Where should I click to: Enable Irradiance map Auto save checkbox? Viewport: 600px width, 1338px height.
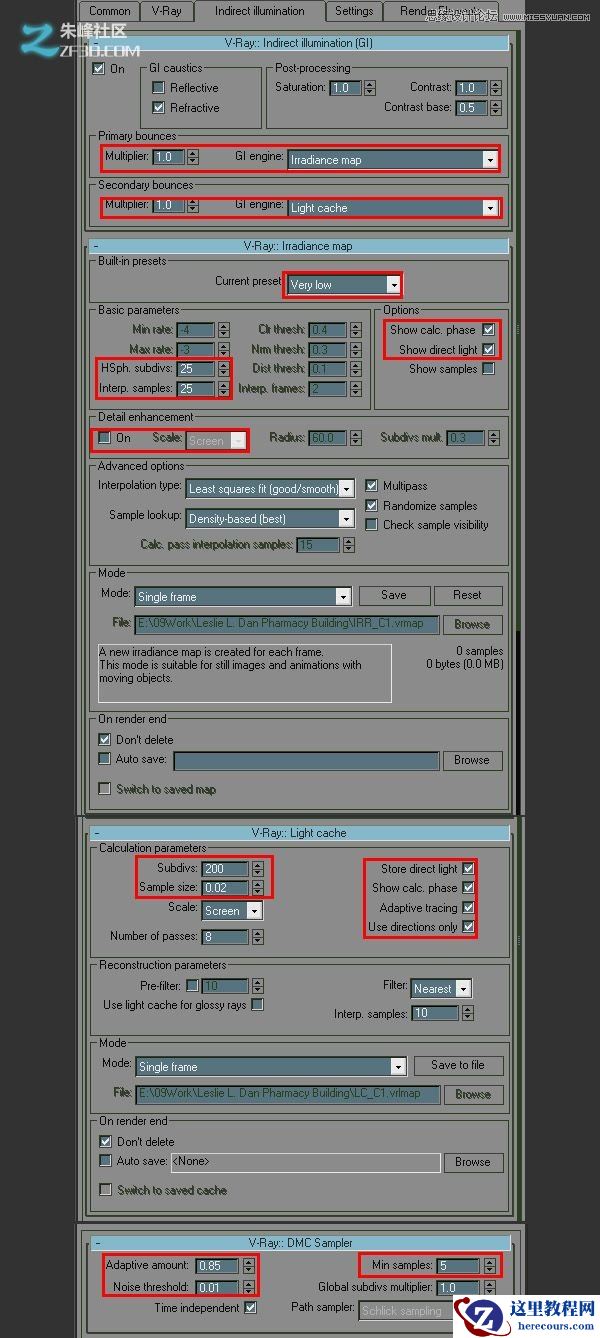104,759
